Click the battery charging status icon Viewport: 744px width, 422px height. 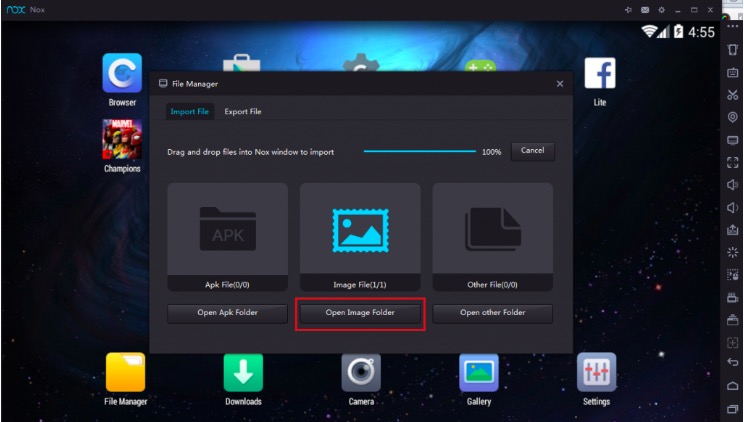pyautogui.click(x=679, y=32)
